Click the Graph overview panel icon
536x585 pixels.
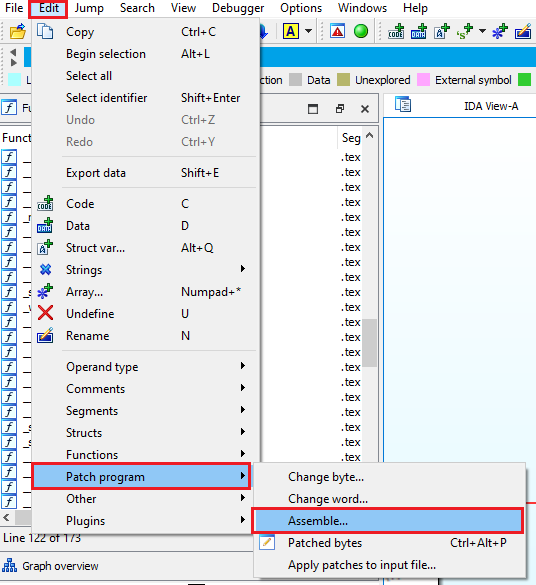[9, 565]
